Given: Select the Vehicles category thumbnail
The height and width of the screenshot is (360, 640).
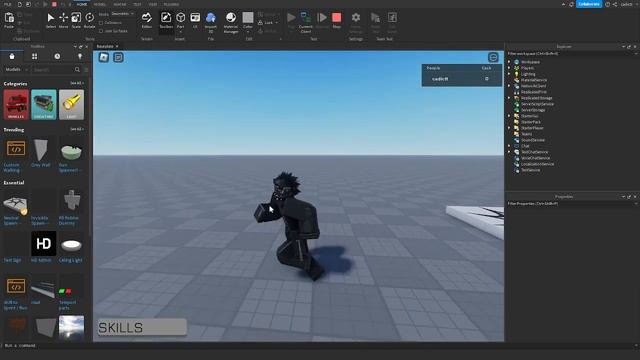Looking at the screenshot, I should click(16, 104).
